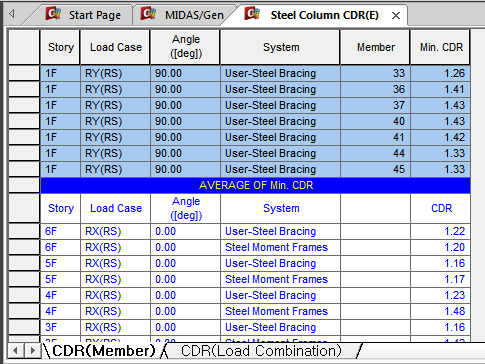
Task: Select the row header of Member 33 row
Action: tap(24, 73)
